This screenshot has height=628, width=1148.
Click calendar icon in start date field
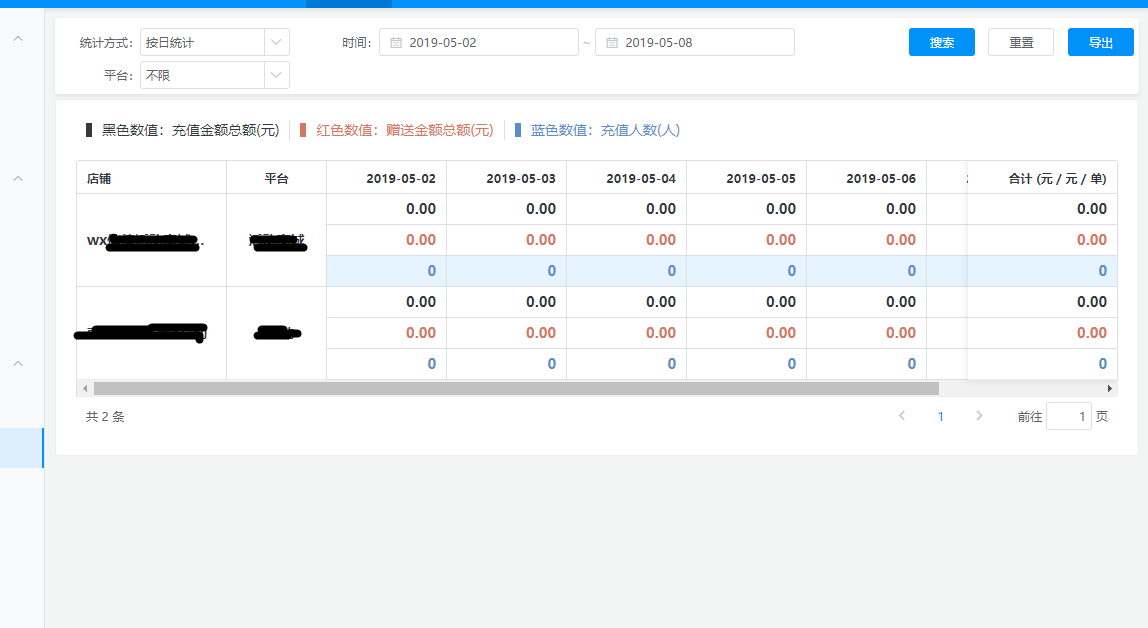click(x=395, y=42)
